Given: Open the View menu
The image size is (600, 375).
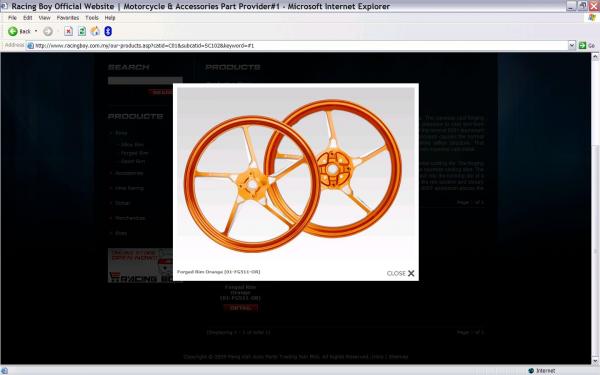Looking at the screenshot, I should point(44,18).
